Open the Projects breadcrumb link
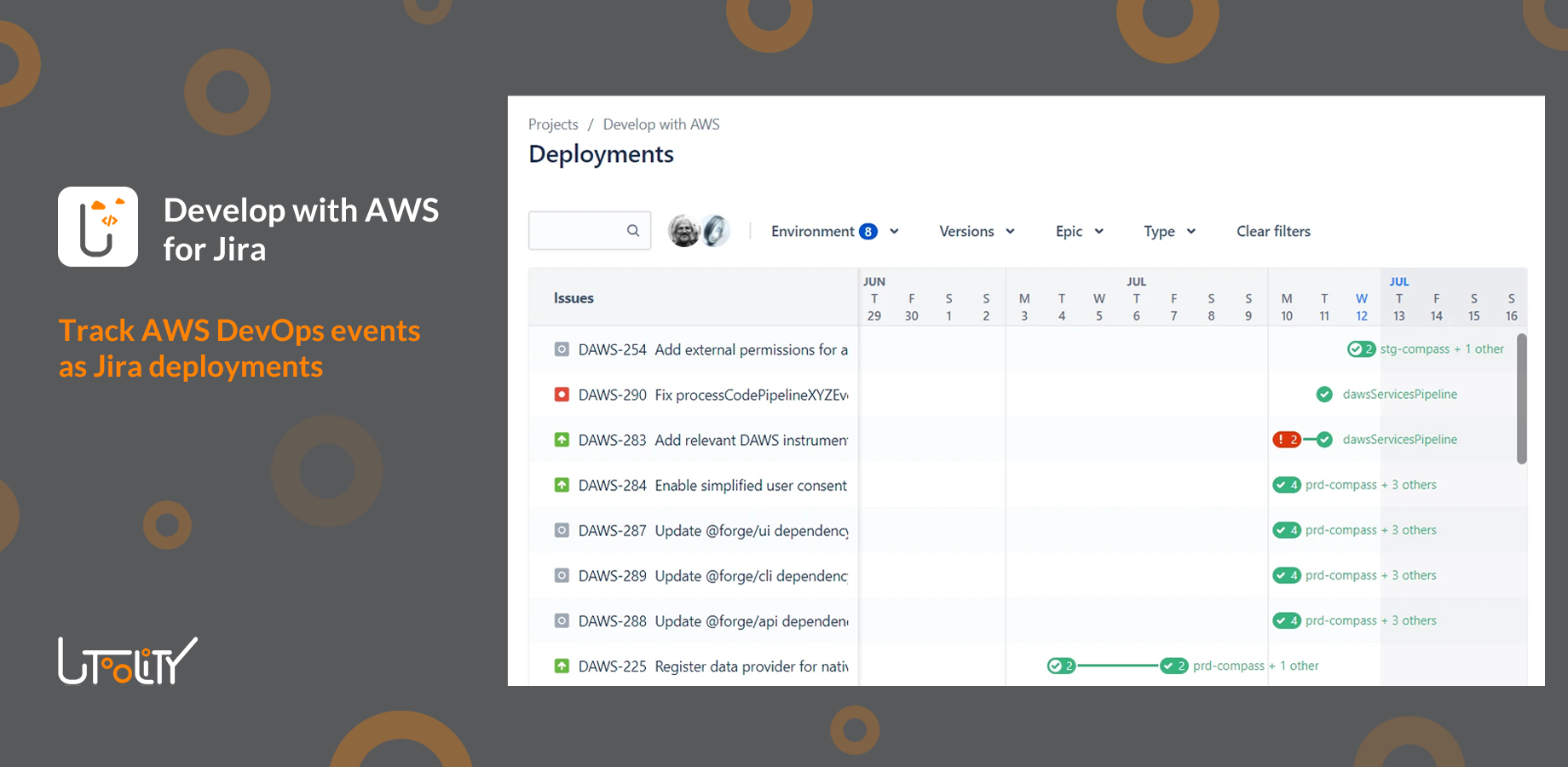This screenshot has height=767, width=1568. tap(552, 124)
